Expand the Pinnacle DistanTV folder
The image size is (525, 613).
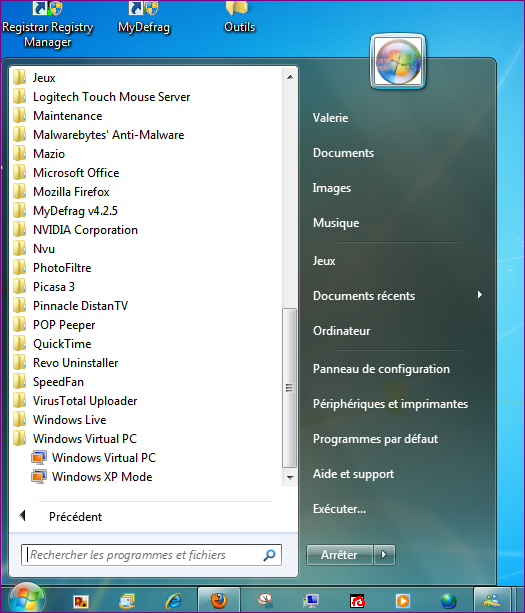point(70,306)
